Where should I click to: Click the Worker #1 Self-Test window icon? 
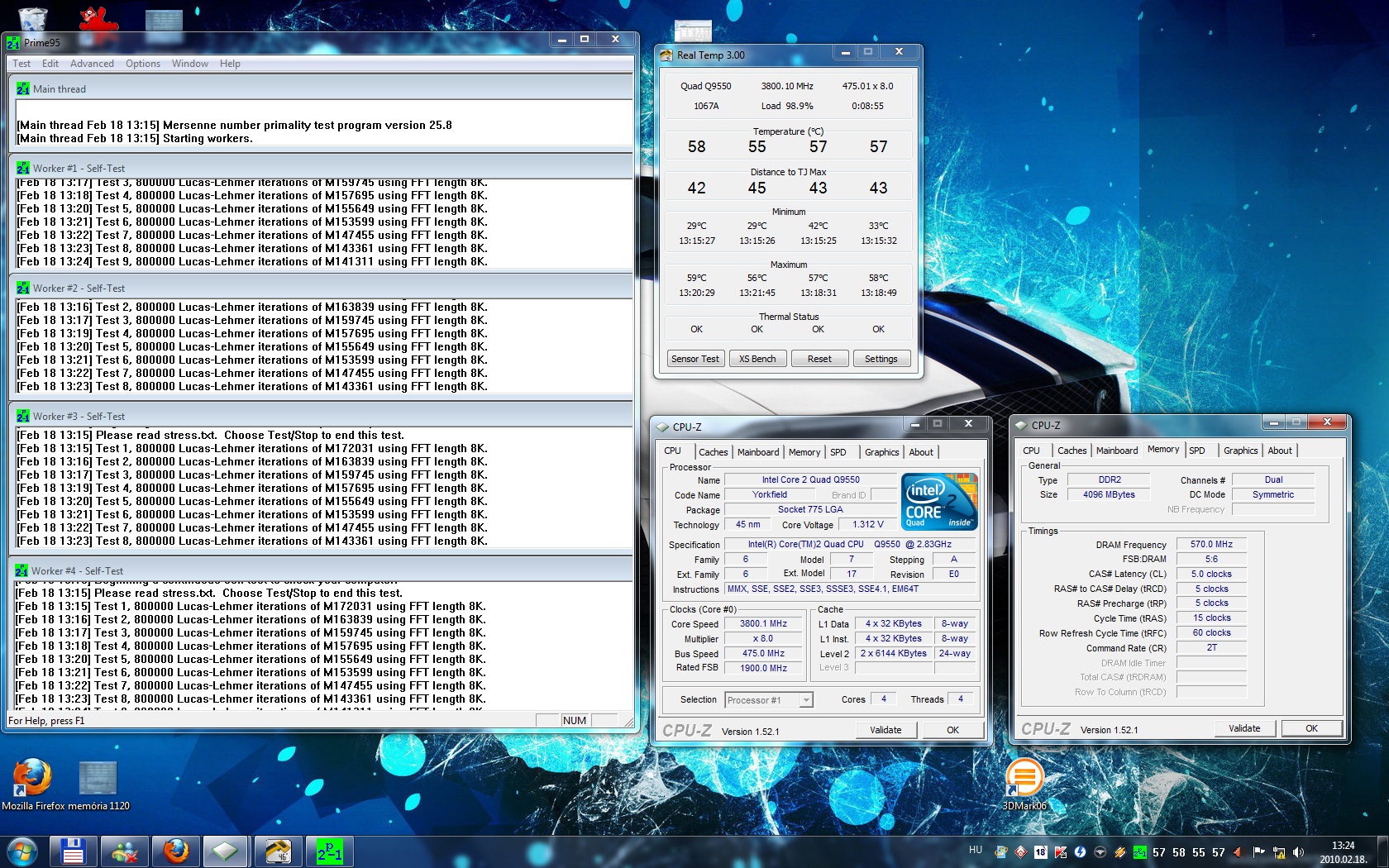click(x=23, y=168)
